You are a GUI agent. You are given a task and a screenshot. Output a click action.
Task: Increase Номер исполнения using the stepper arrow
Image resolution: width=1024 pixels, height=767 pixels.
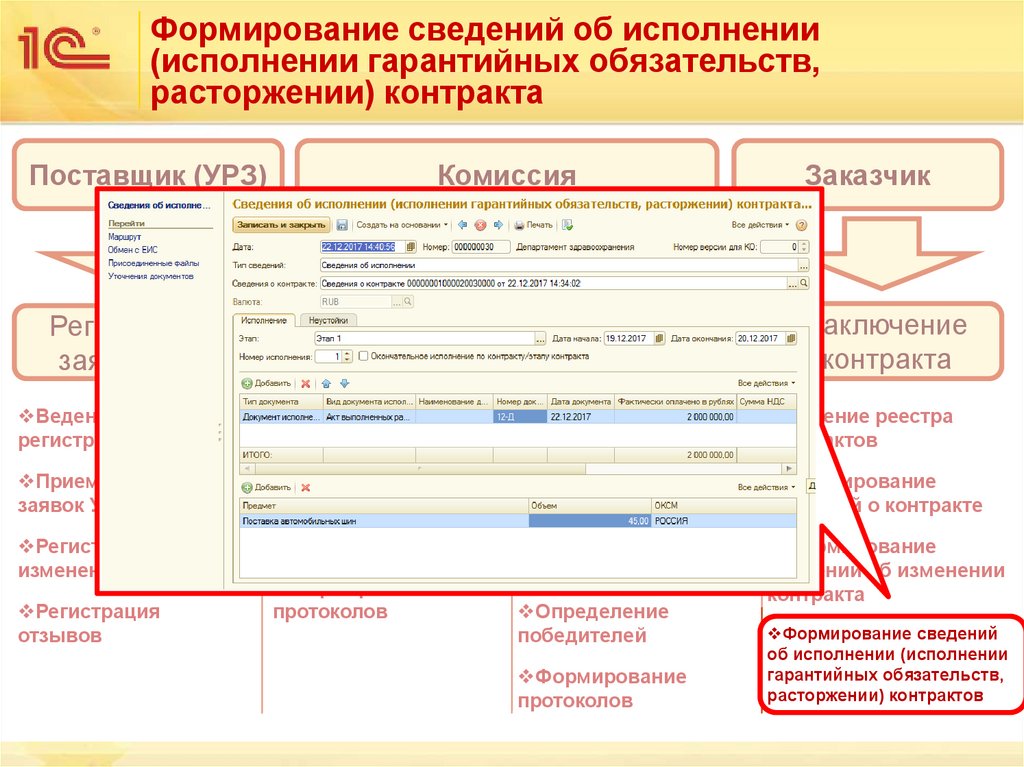pos(346,354)
